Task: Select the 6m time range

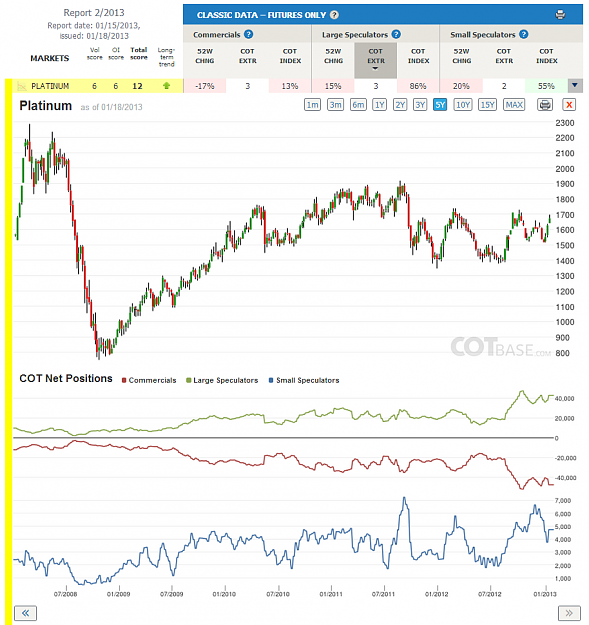Action: tap(358, 105)
